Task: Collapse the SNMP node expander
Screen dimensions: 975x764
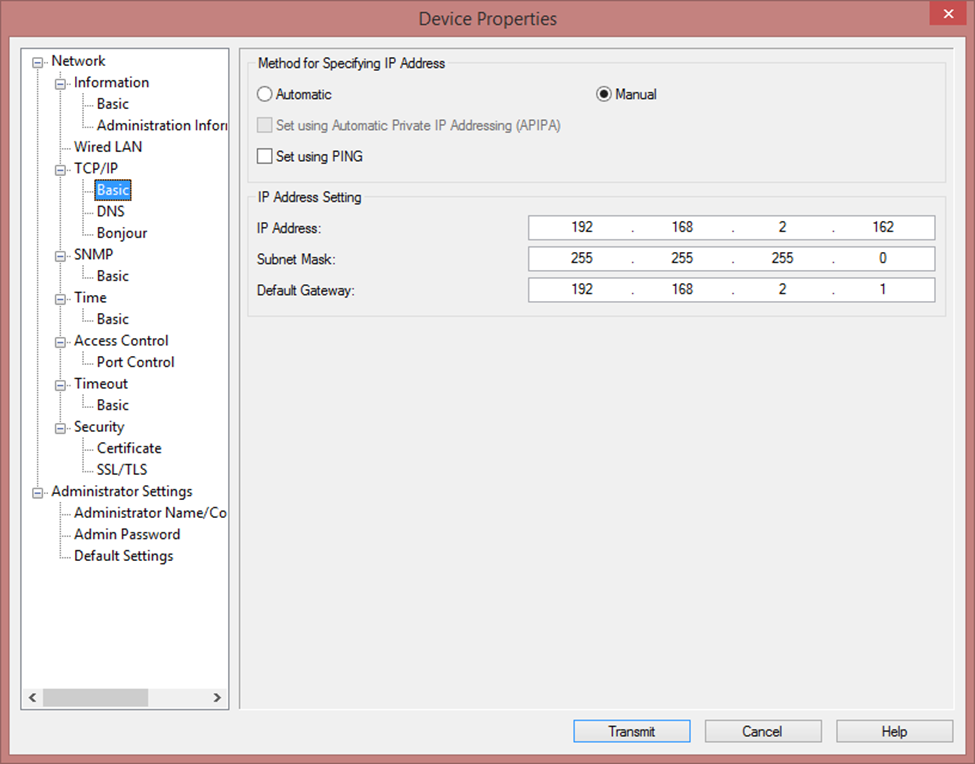Action: click(x=60, y=256)
